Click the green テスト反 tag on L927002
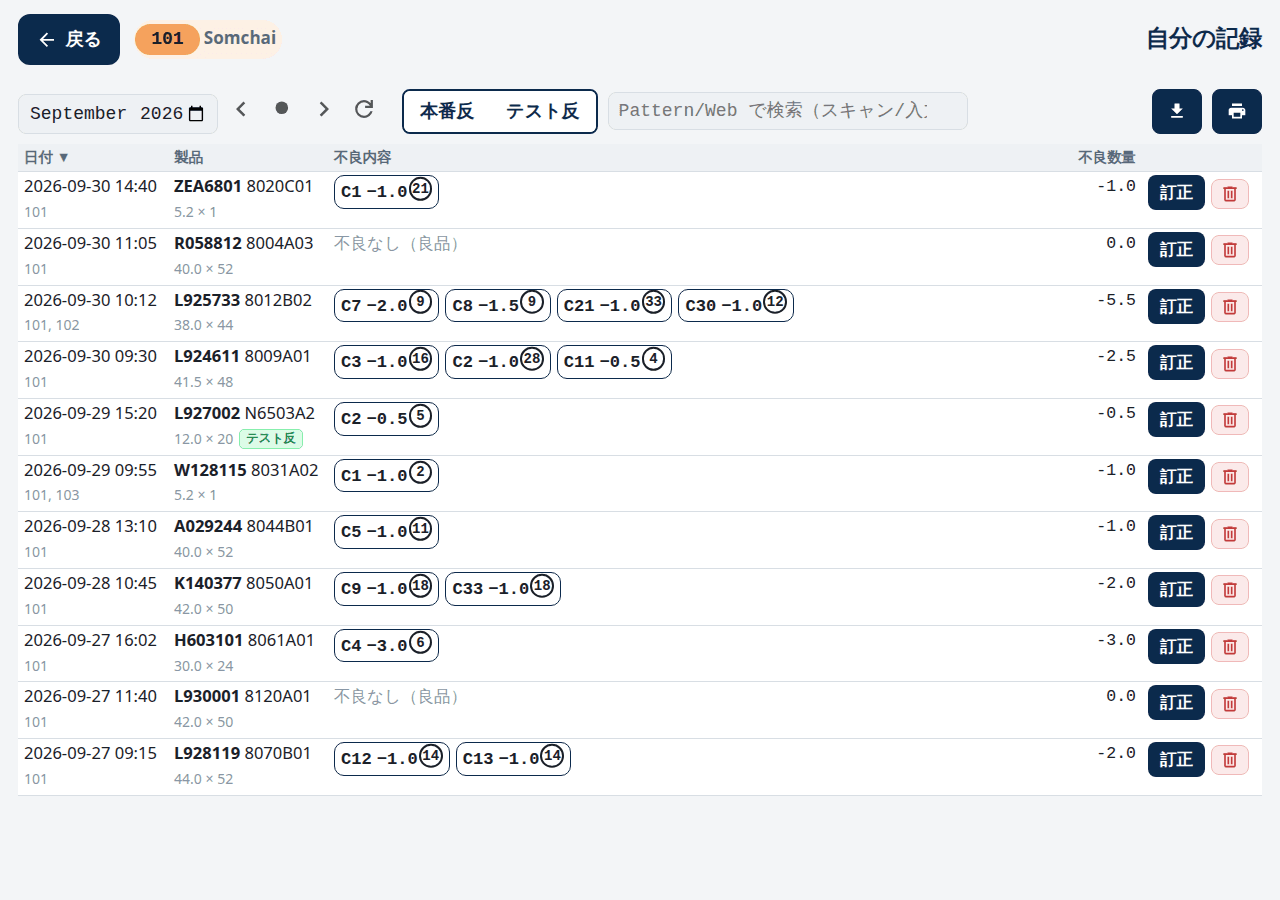The image size is (1280, 900). [x=271, y=439]
